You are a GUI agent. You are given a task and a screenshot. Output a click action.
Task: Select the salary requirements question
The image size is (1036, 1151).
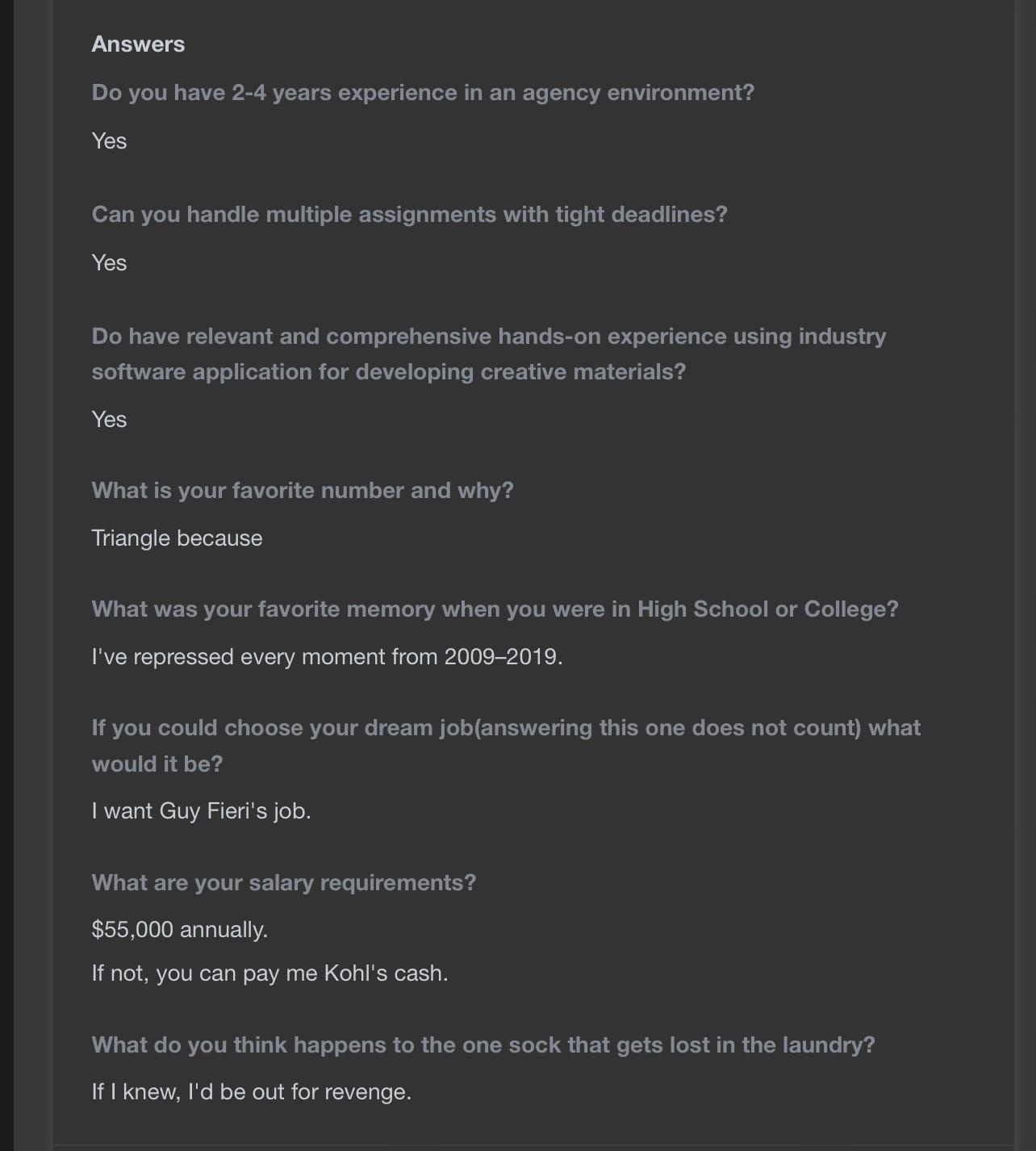click(x=284, y=883)
